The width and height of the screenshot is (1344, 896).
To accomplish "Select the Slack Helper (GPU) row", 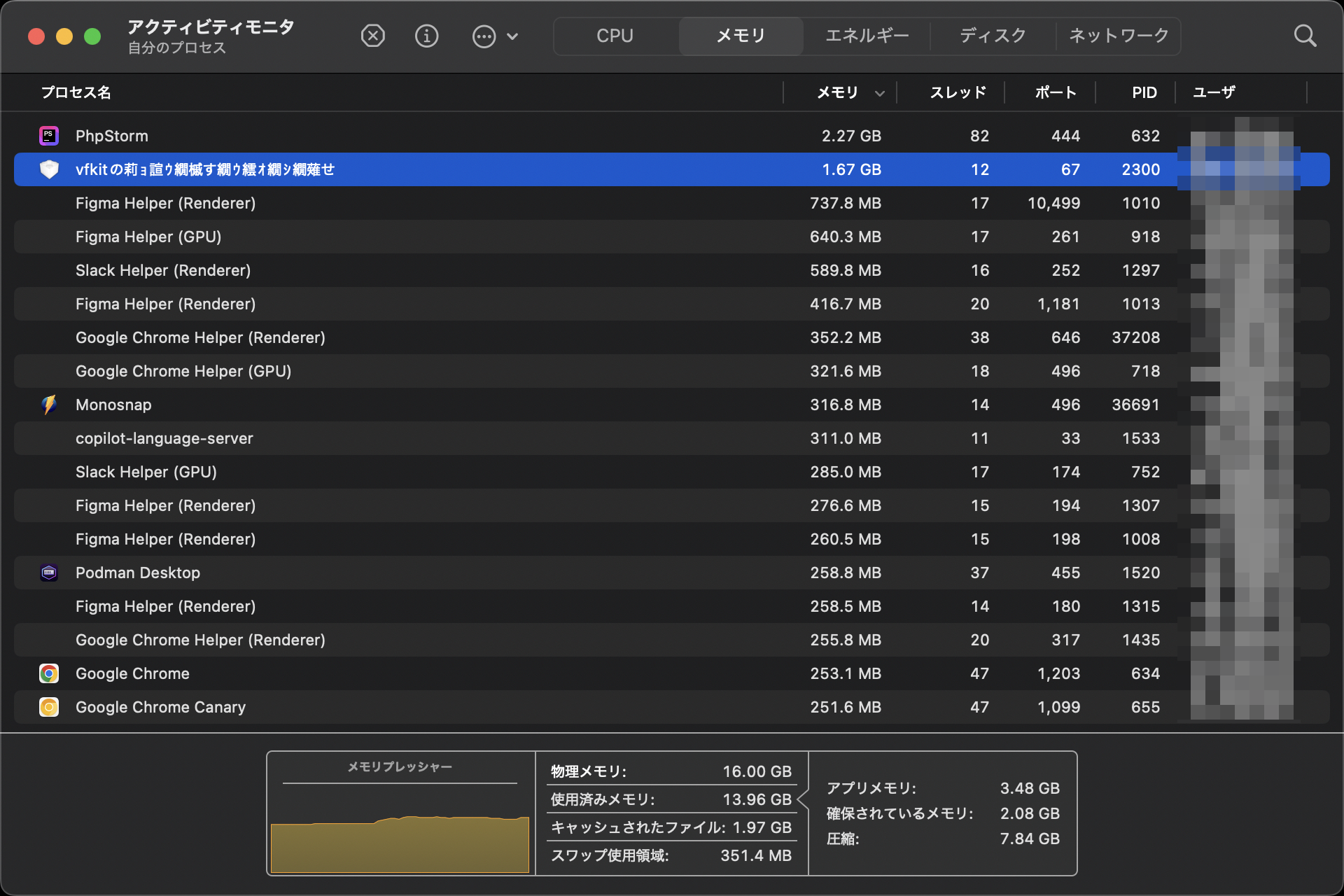I will pos(672,472).
